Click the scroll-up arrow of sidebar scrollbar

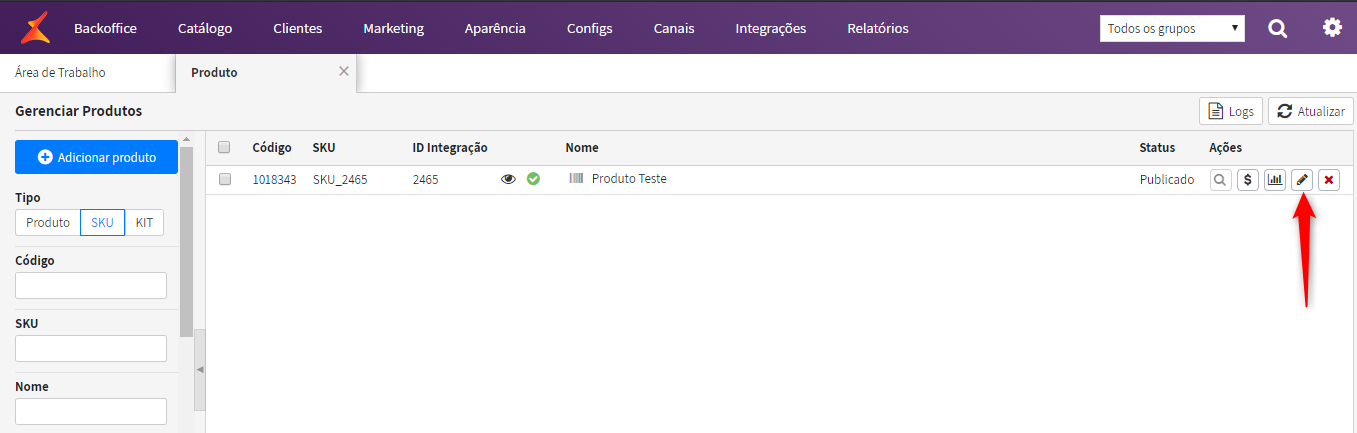tap(186, 137)
